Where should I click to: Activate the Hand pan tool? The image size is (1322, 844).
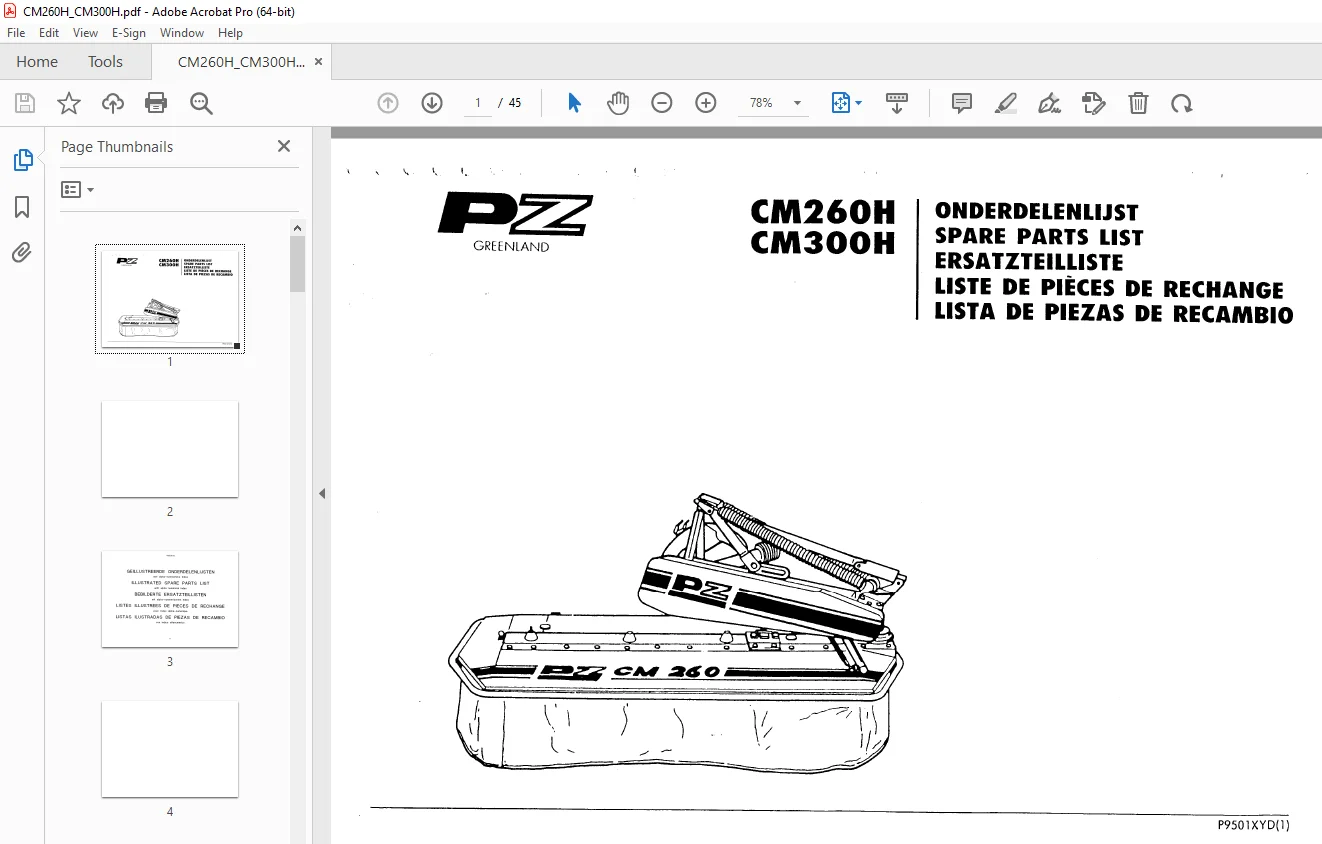click(618, 103)
